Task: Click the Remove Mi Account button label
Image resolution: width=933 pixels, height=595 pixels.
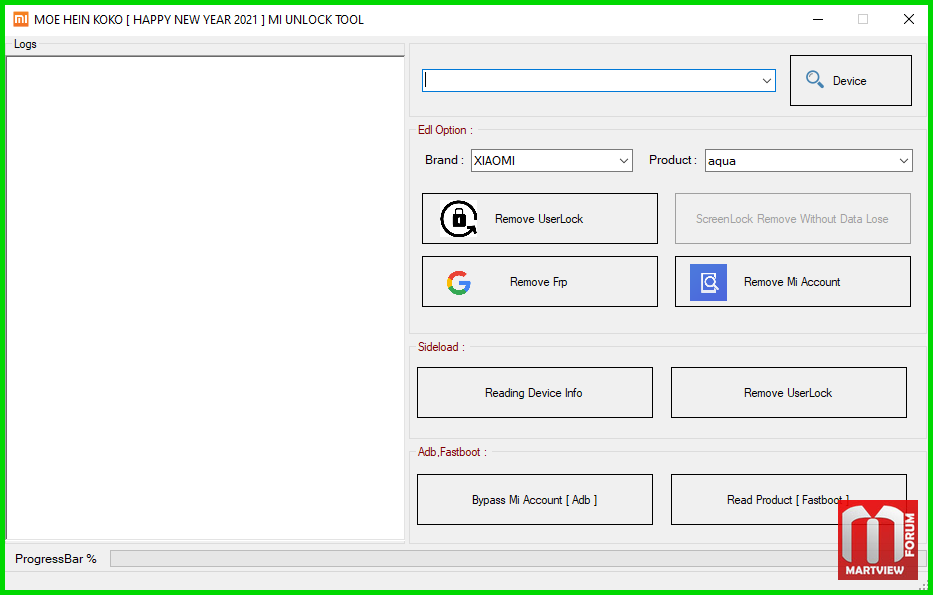Action: click(792, 282)
